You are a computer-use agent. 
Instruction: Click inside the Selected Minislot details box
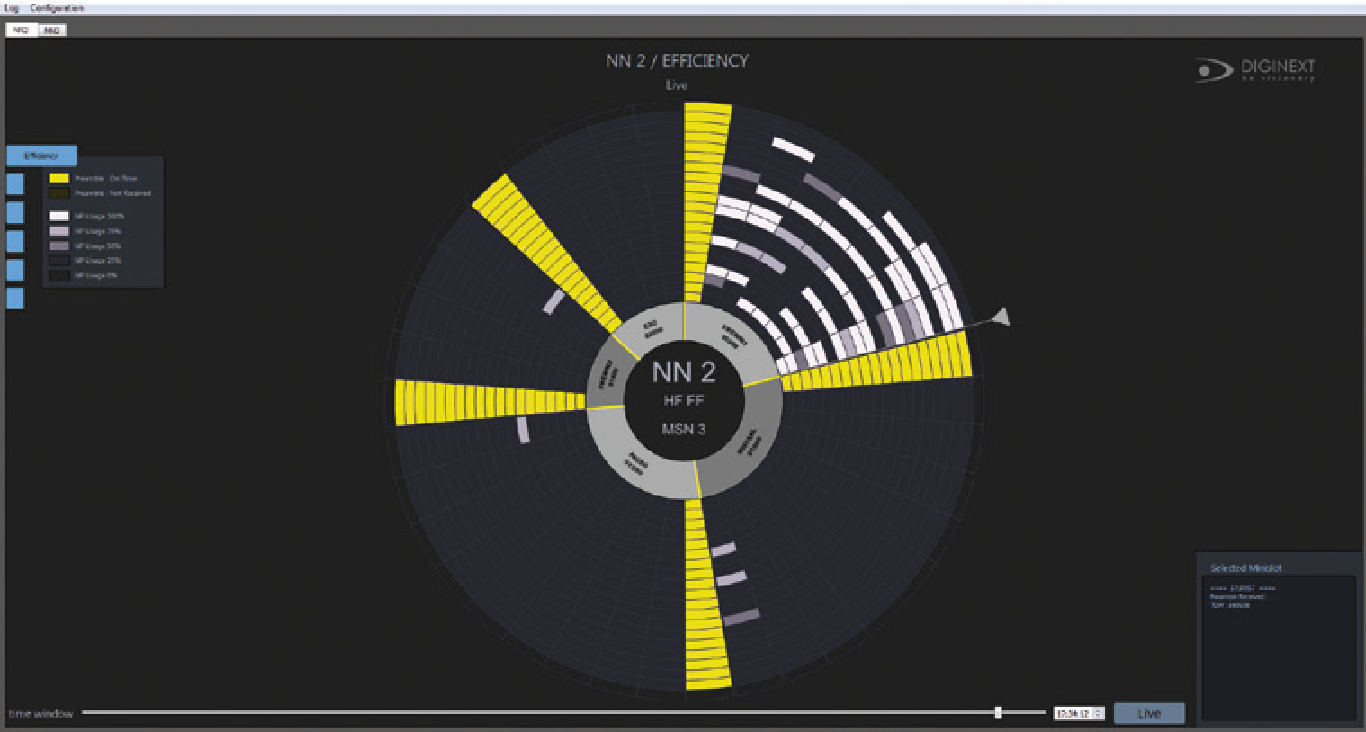point(1280,648)
